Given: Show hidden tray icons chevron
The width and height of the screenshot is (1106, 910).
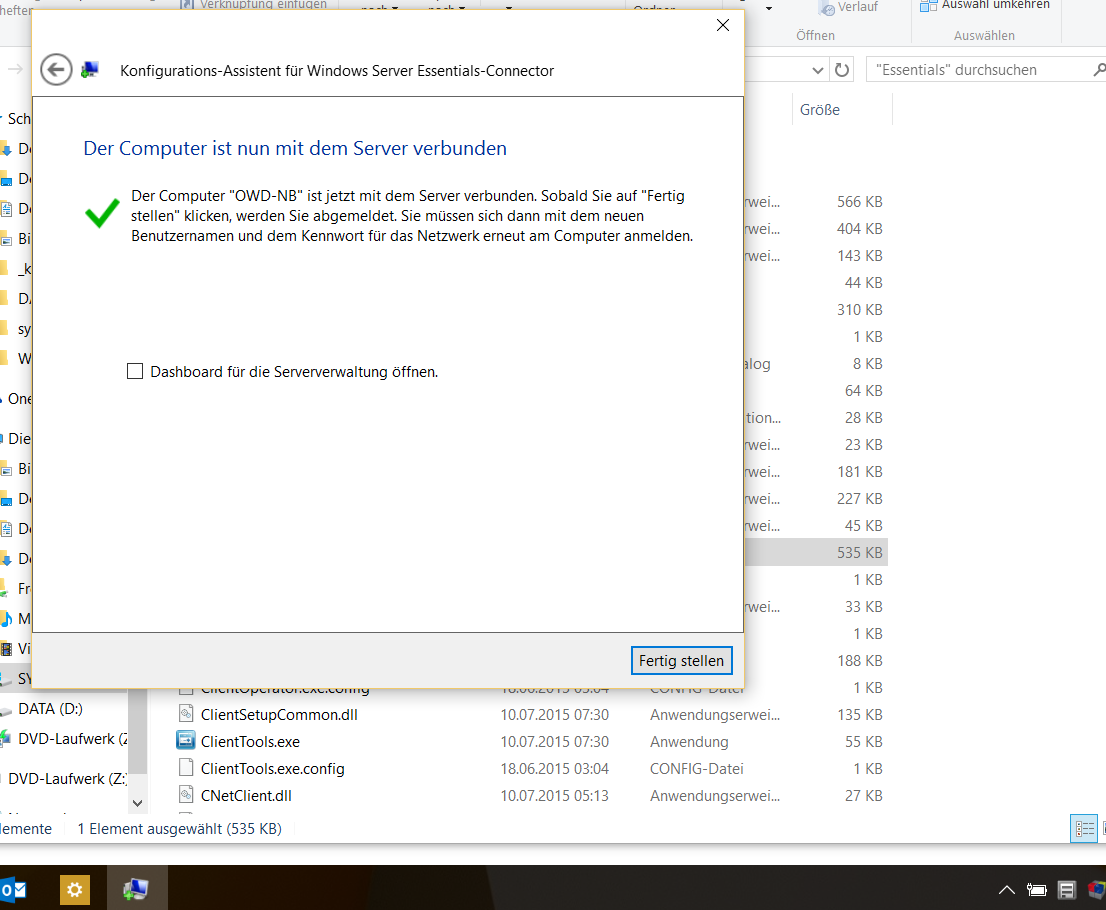Looking at the screenshot, I should [1007, 889].
